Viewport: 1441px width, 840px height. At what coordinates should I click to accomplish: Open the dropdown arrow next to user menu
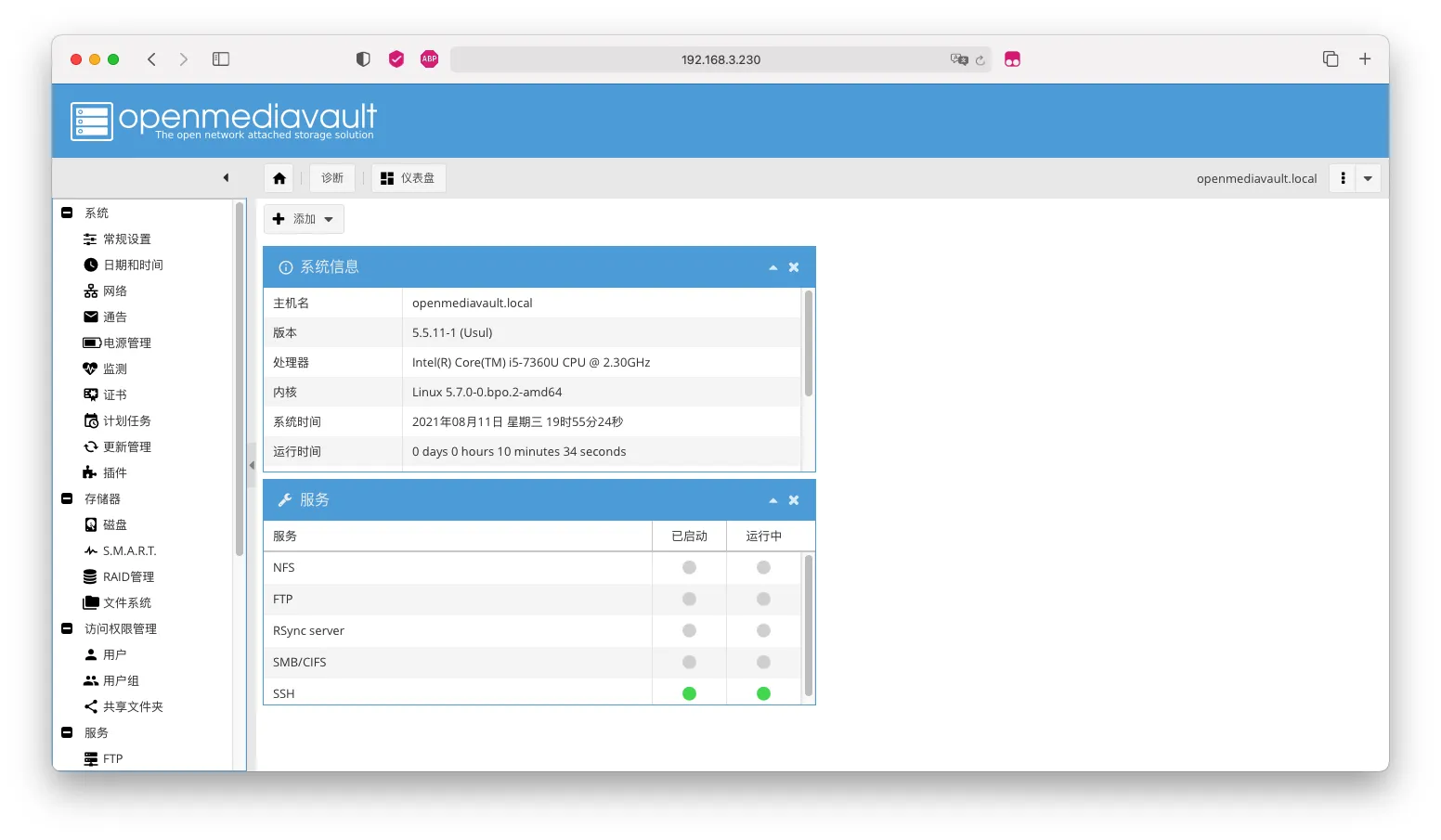coord(1368,178)
